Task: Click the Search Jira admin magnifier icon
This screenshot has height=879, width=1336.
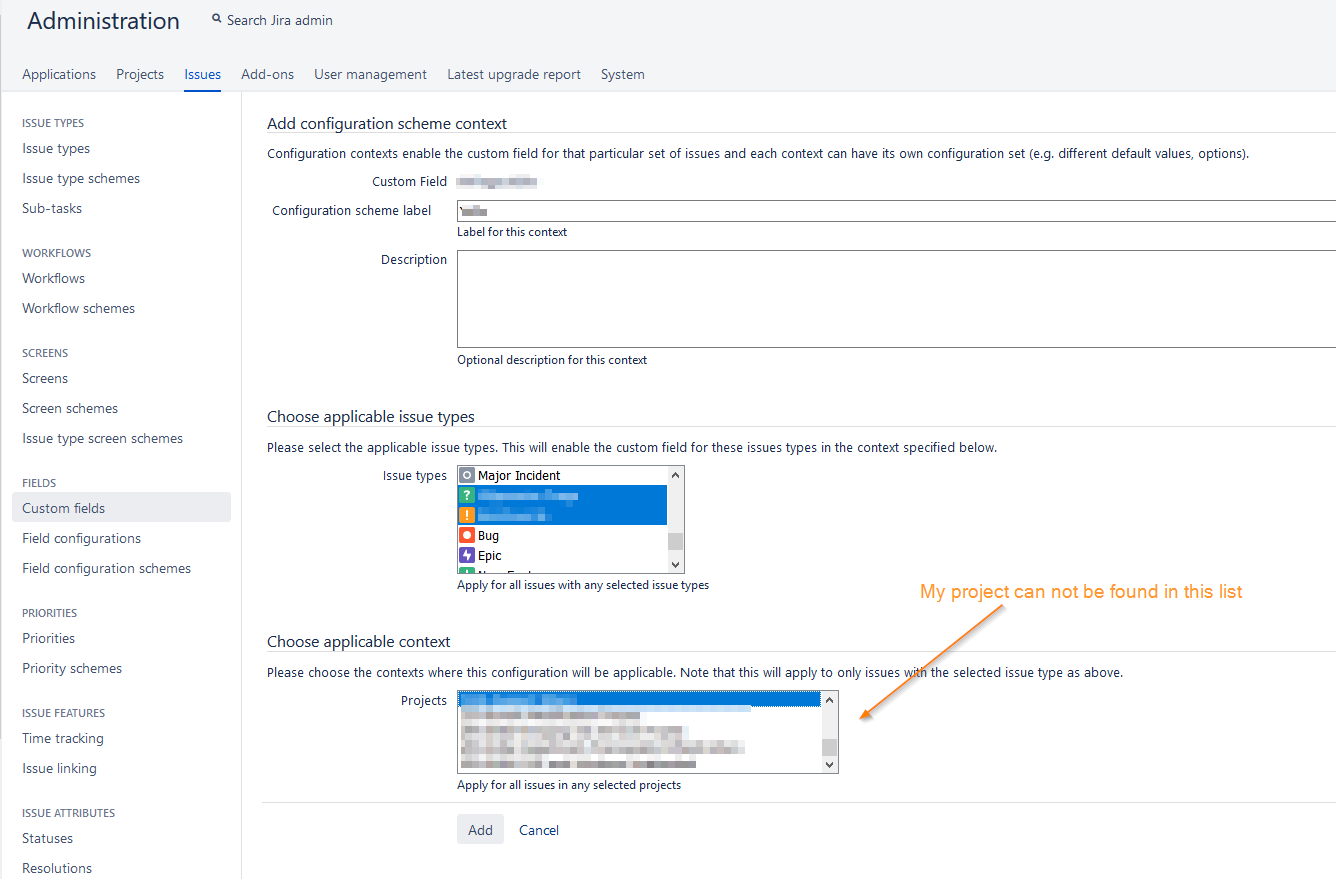Action: click(217, 19)
